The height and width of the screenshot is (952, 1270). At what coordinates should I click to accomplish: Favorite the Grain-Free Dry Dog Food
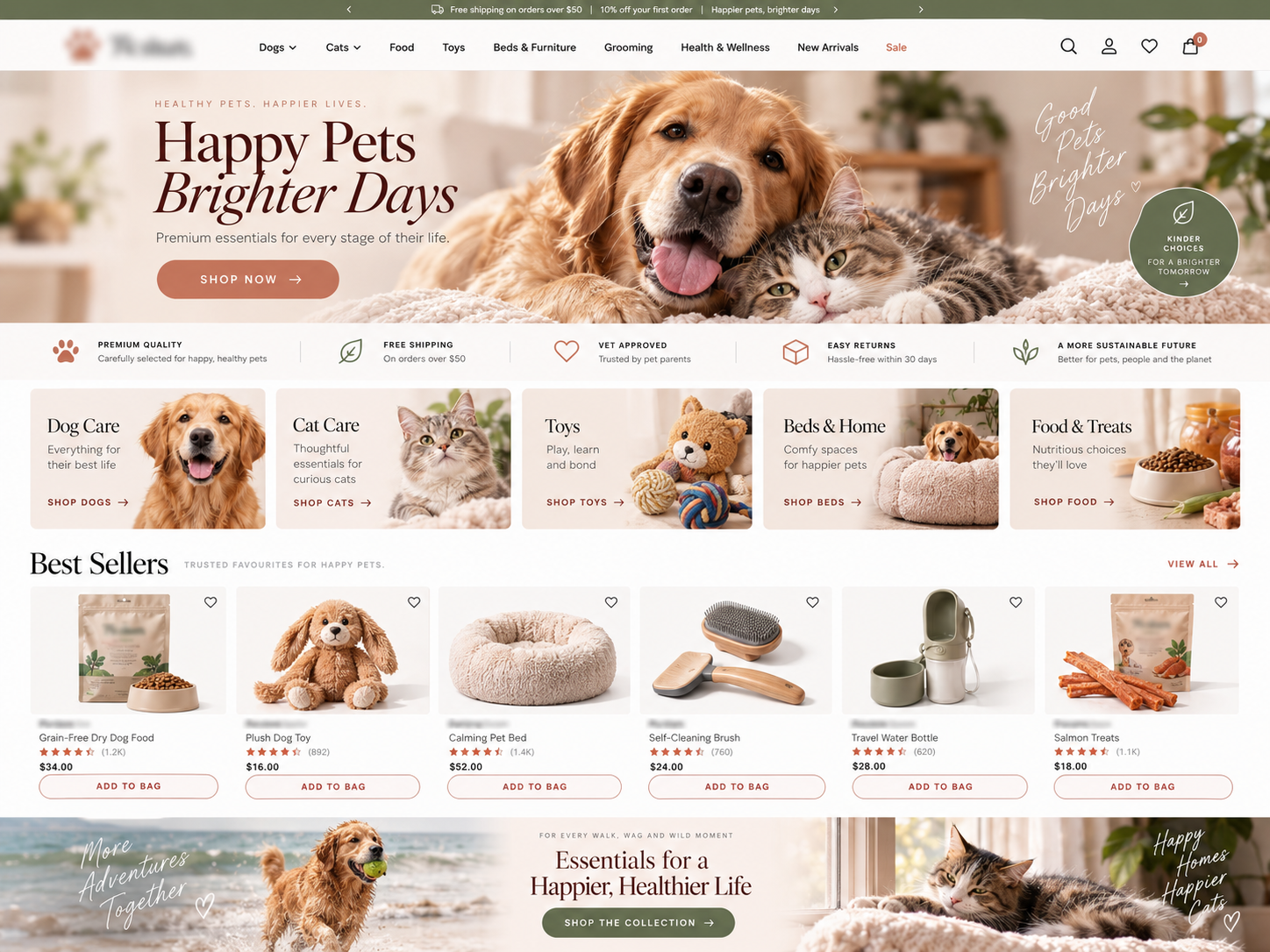[210, 602]
